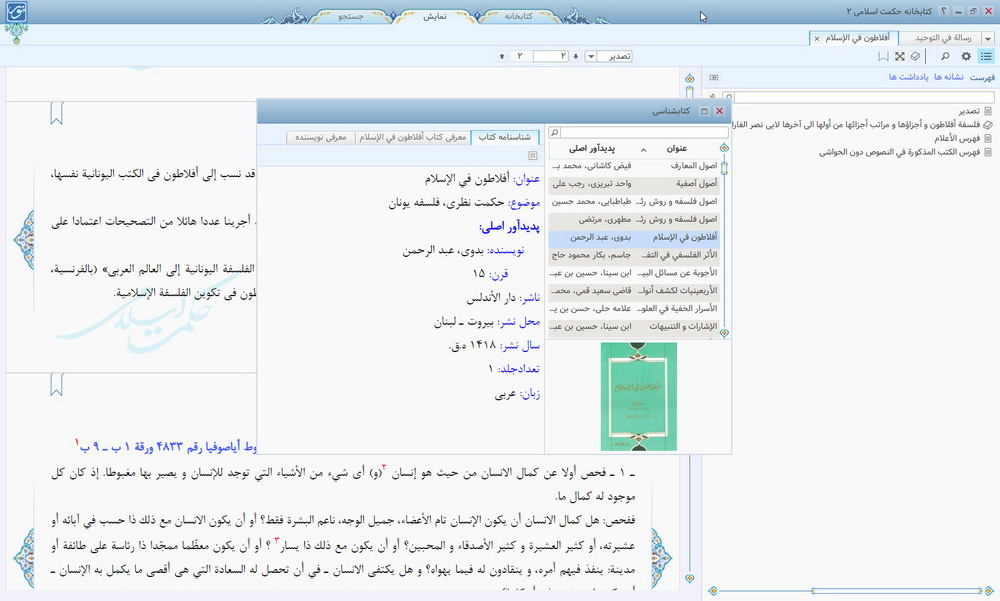Show the نشانه ها bookmarks section

pos(949,77)
